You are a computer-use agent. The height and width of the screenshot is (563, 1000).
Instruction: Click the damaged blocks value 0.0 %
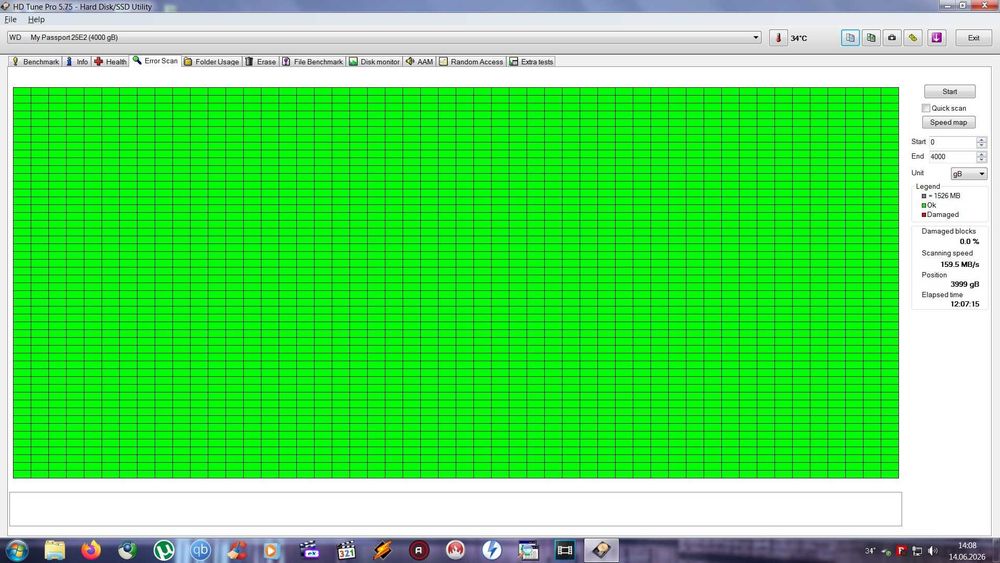tap(969, 242)
